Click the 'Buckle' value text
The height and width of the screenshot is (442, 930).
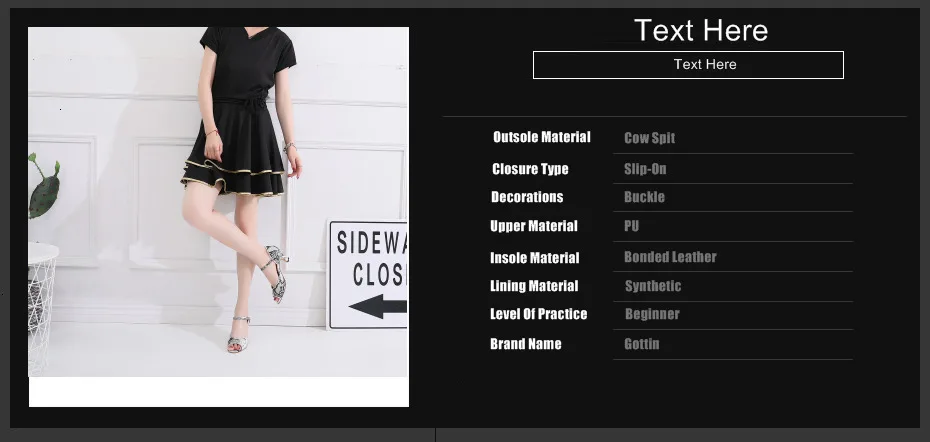pos(644,197)
